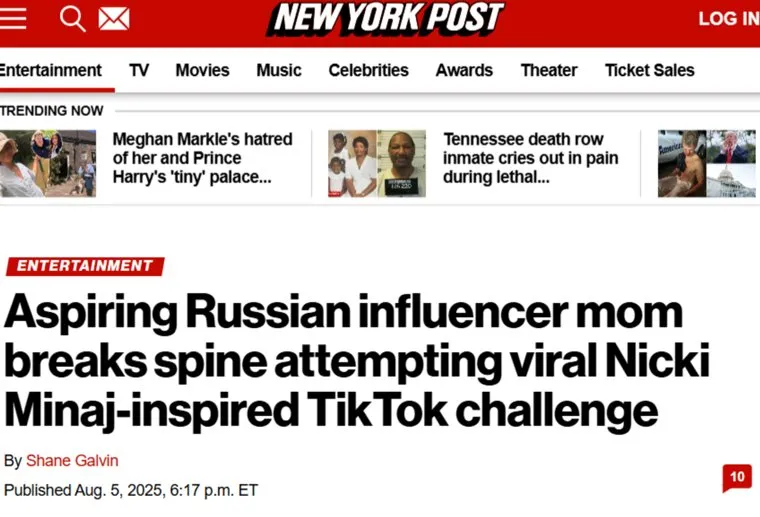Image resolution: width=760 pixels, height=517 pixels.
Task: Open the Celebrities section
Action: (368, 70)
